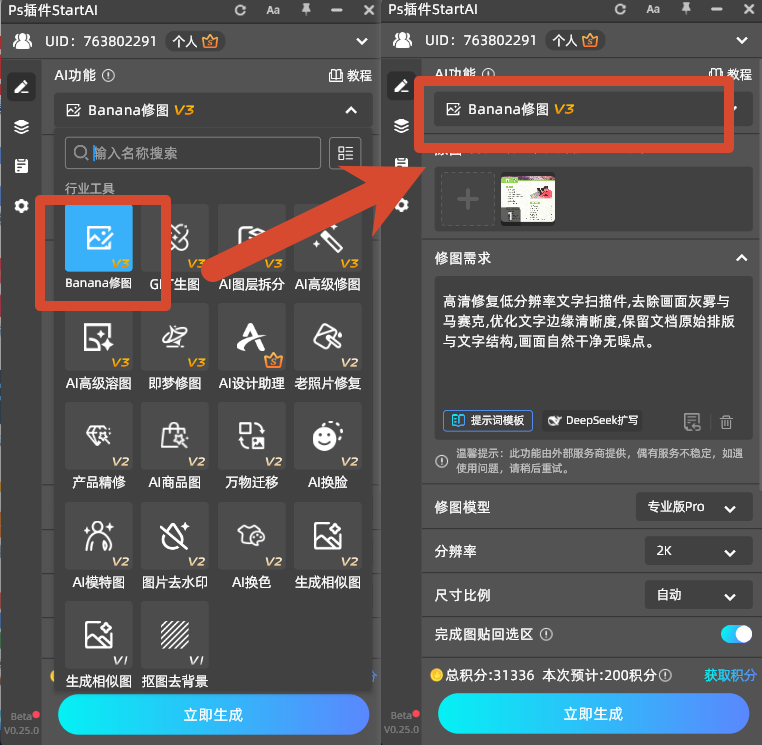Open 教程 tutorial in left panel
This screenshot has width=762, height=745.
pos(350,75)
